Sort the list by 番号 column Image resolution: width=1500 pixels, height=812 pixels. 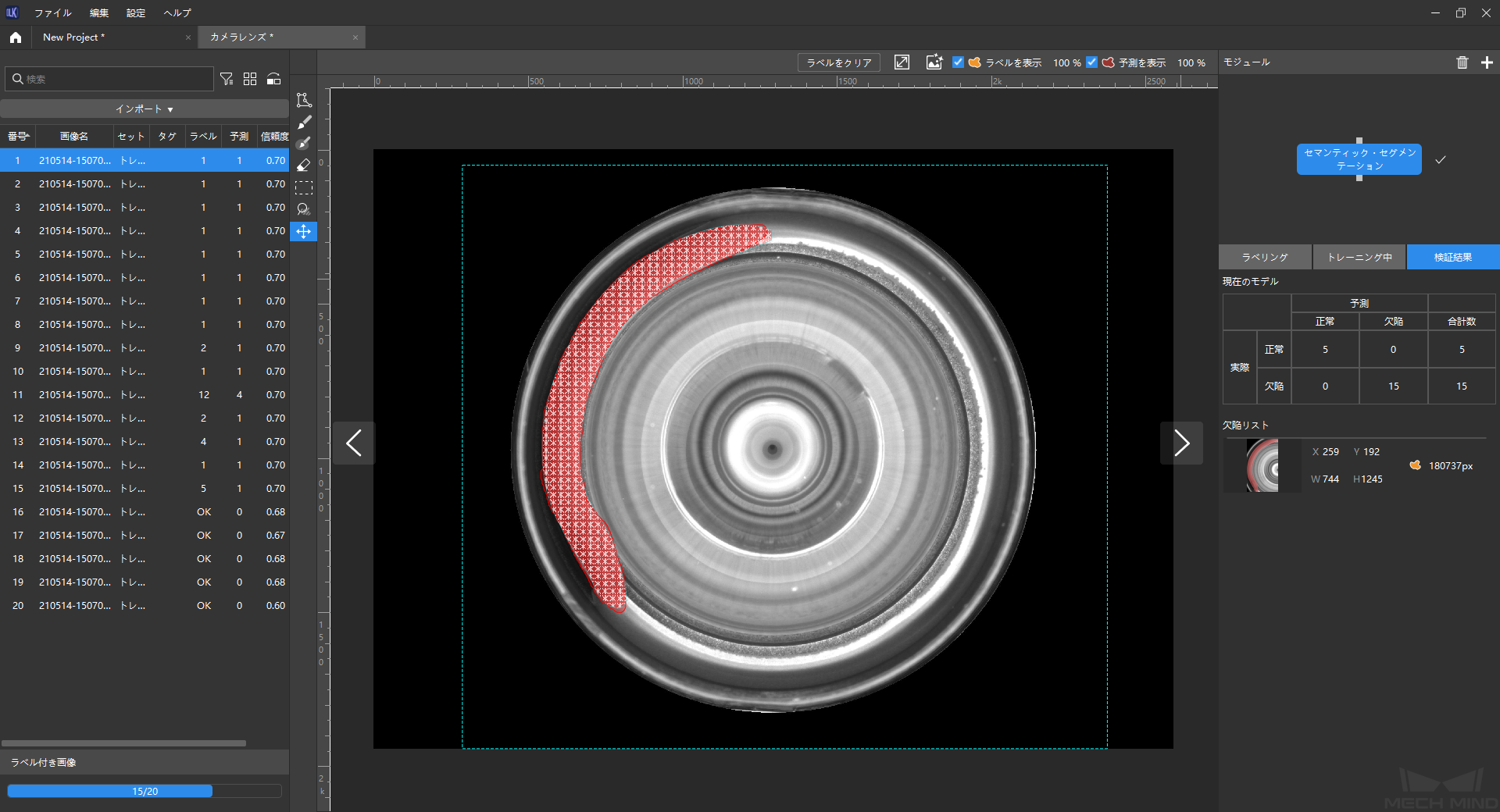18,137
